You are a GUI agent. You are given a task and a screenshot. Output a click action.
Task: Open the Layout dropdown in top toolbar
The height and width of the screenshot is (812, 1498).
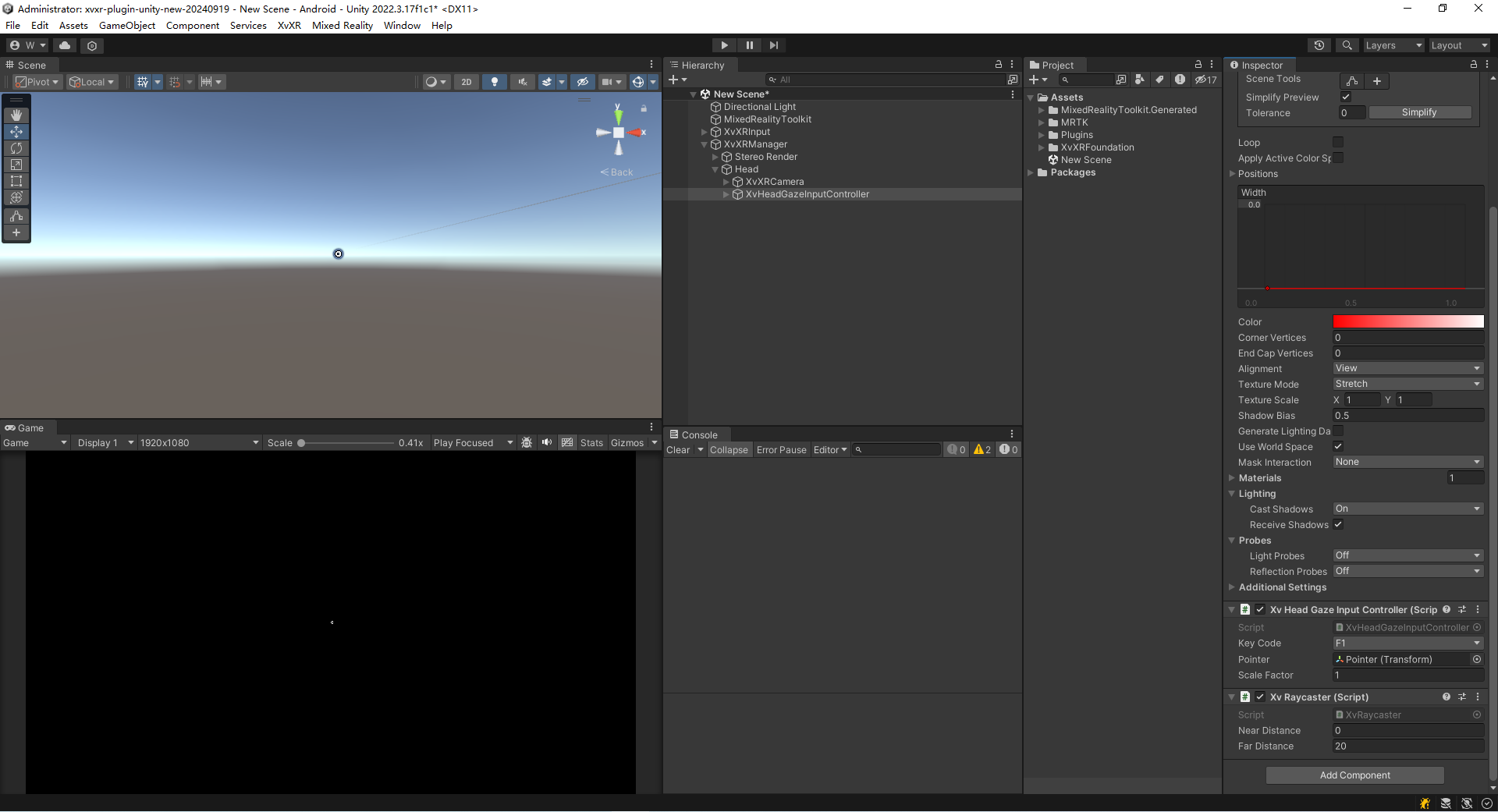[x=1459, y=45]
